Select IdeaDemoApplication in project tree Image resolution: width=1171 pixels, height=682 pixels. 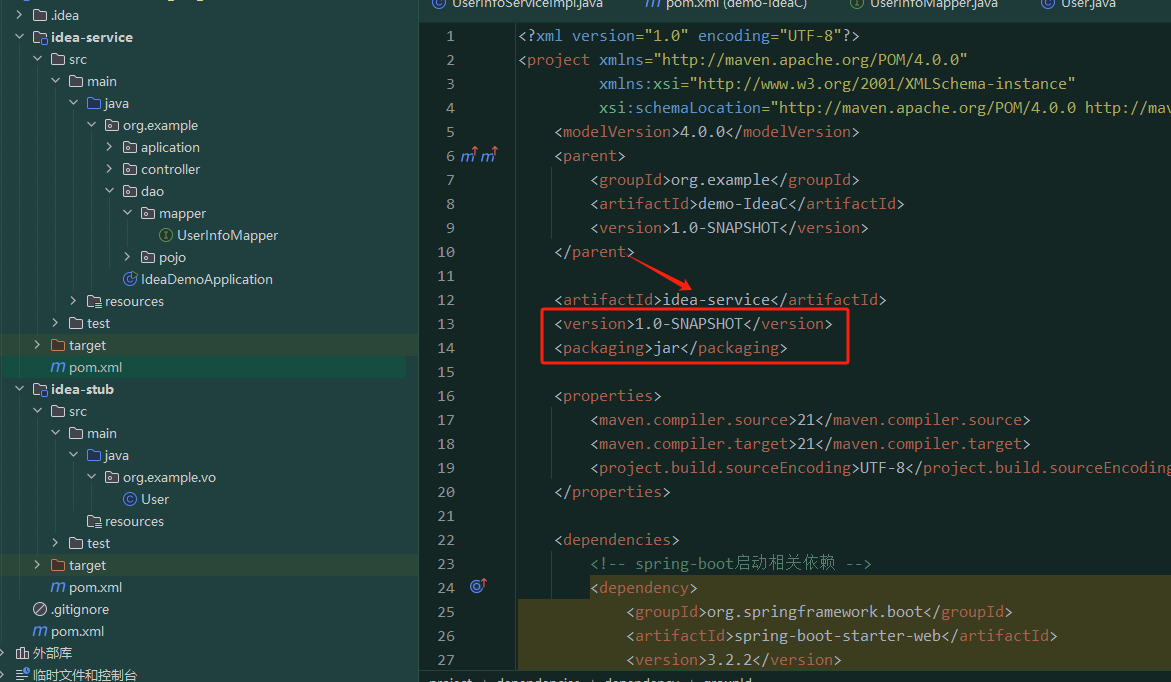click(x=207, y=279)
